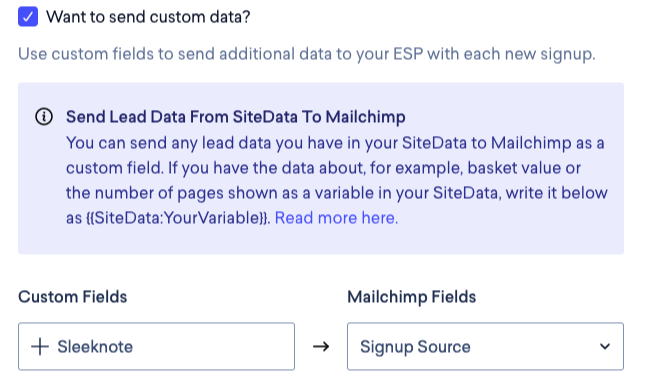Click the right arrow icon between fields
657x390 pixels.
(321, 346)
